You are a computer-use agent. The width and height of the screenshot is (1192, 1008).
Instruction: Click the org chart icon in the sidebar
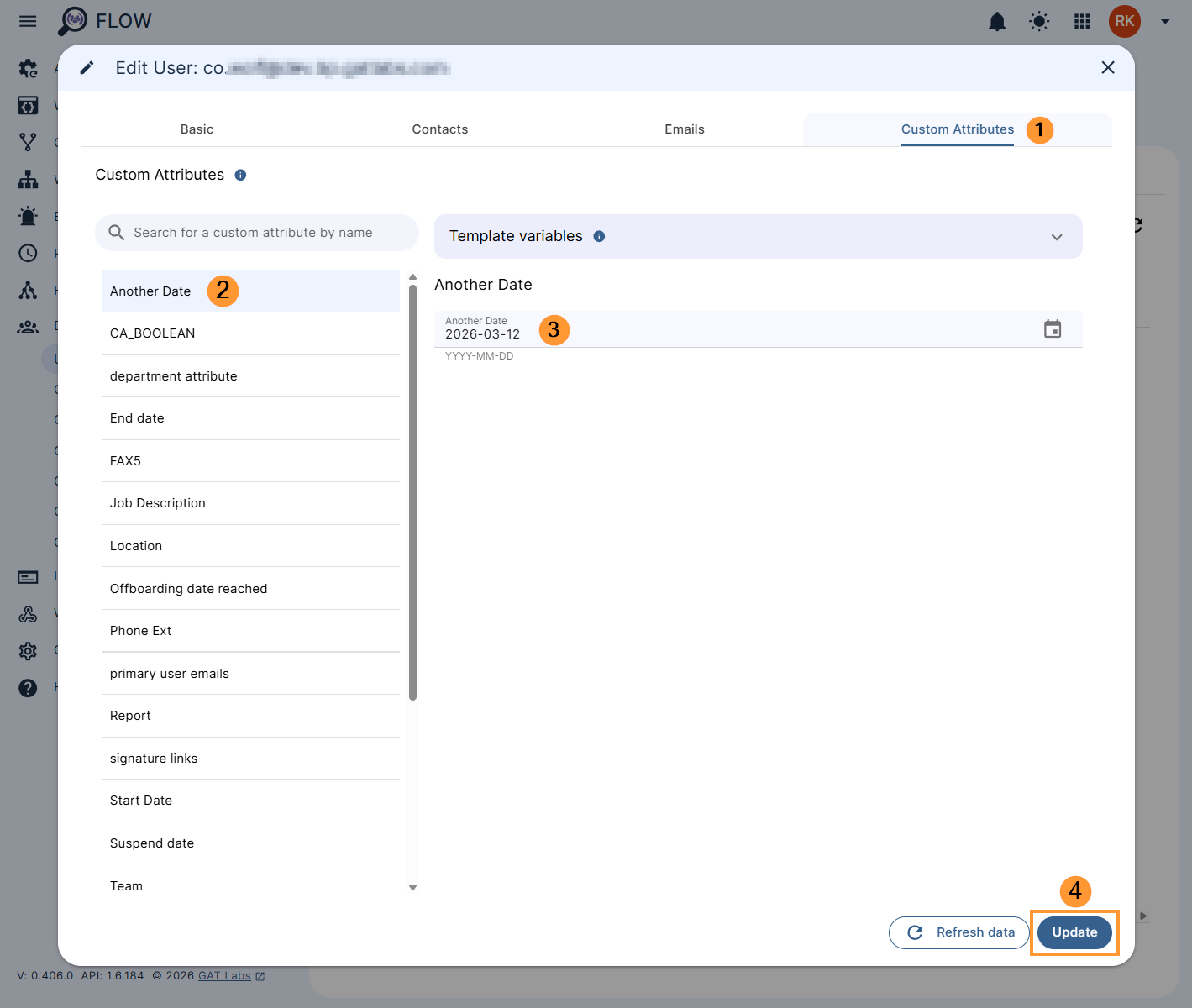tap(28, 179)
